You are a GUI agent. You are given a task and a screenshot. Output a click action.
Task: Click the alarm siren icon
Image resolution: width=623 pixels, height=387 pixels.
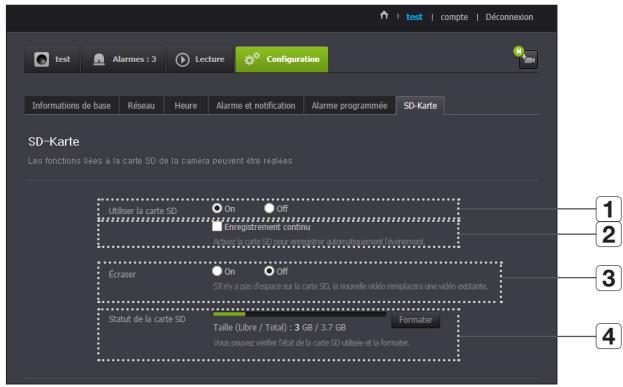99,59
